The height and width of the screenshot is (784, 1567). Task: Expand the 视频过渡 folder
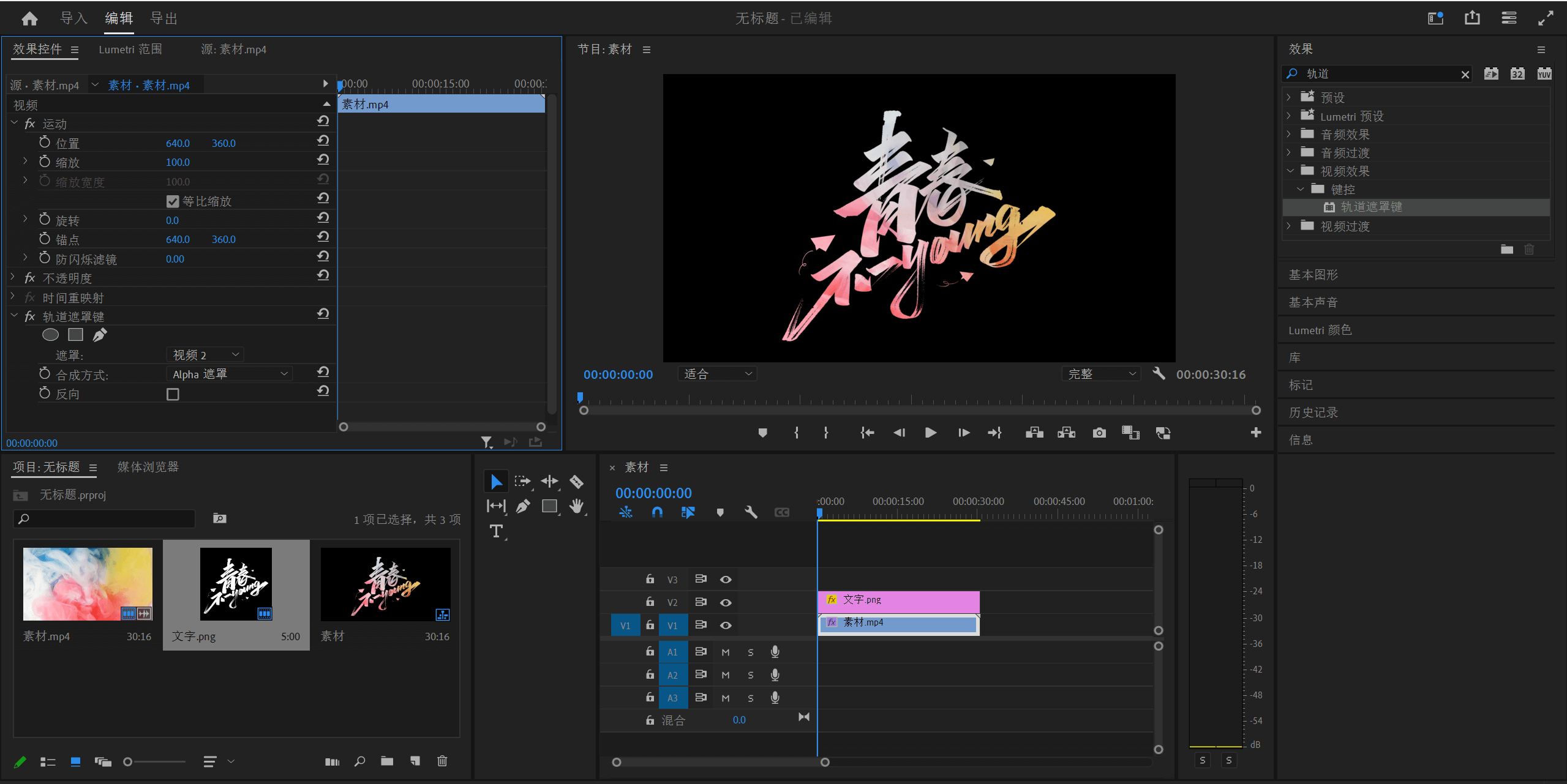click(1290, 226)
